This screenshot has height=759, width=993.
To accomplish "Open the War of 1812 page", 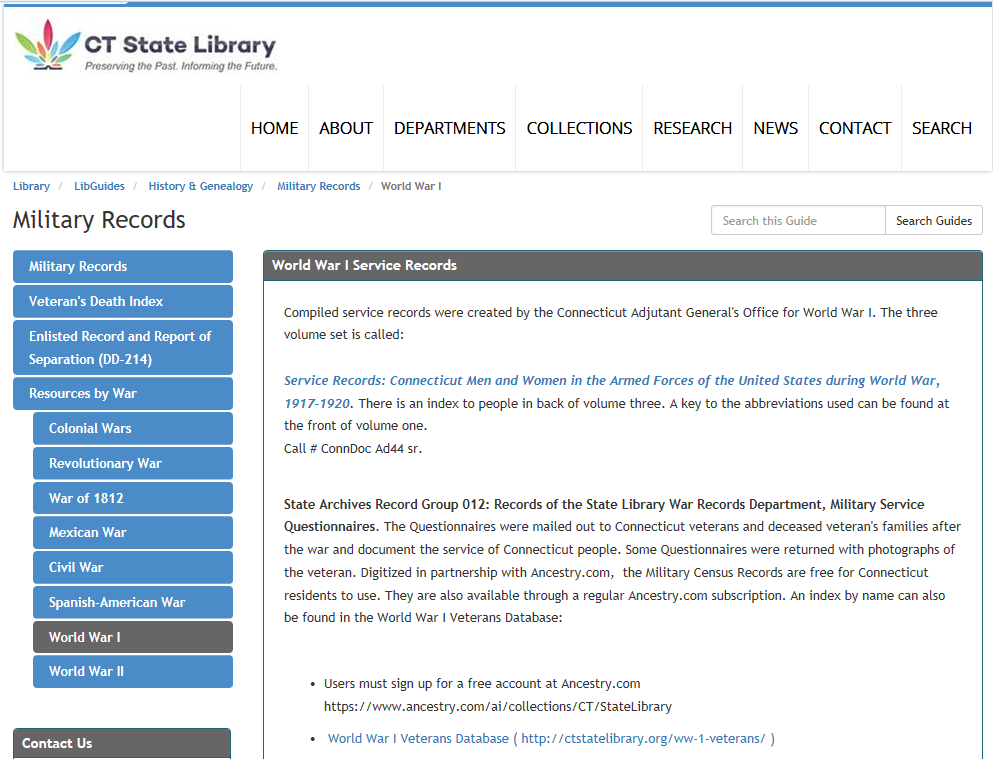I will (x=133, y=498).
